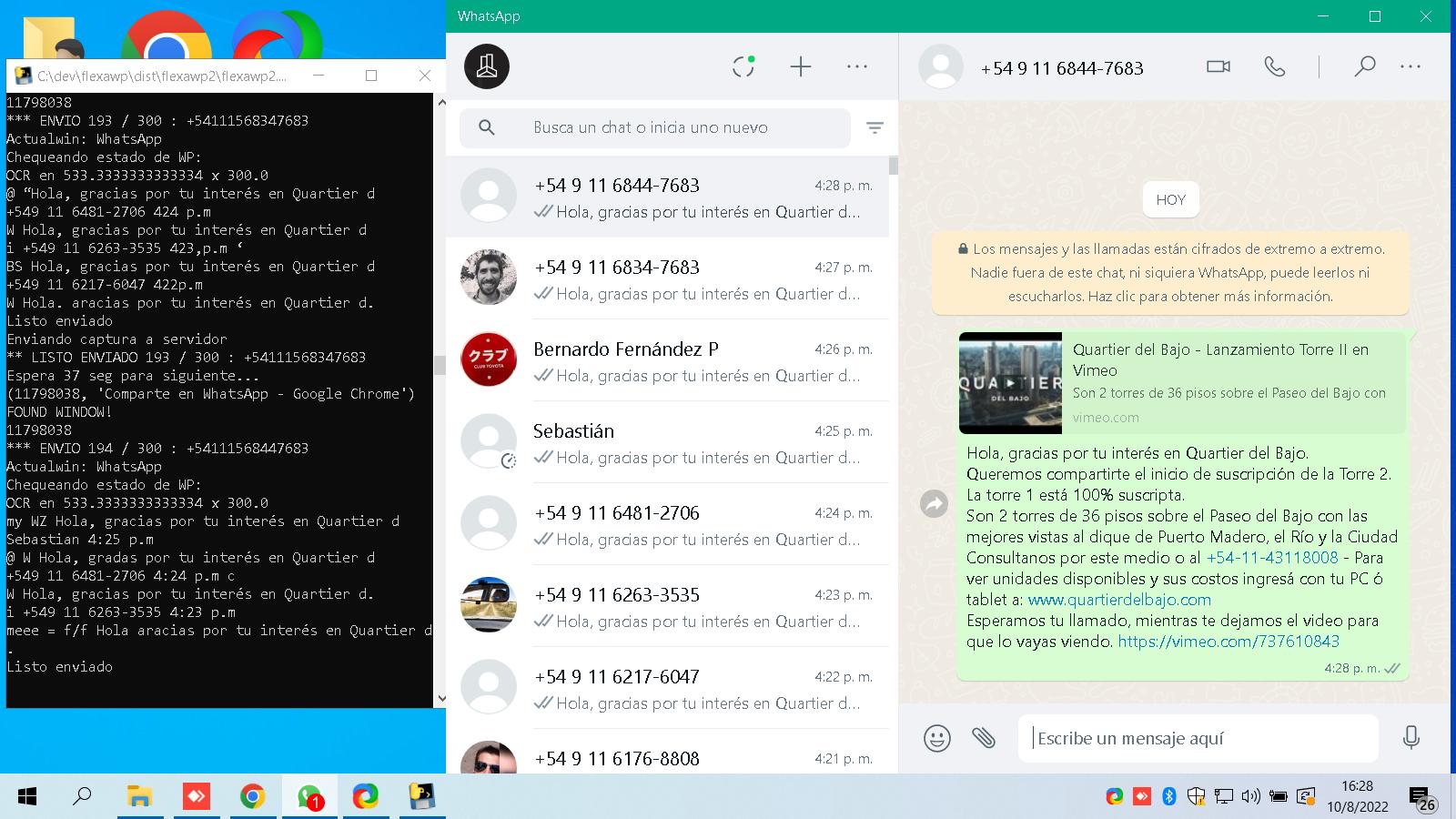
Task: Click the Windows Security shield tray icon
Action: (x=1197, y=797)
